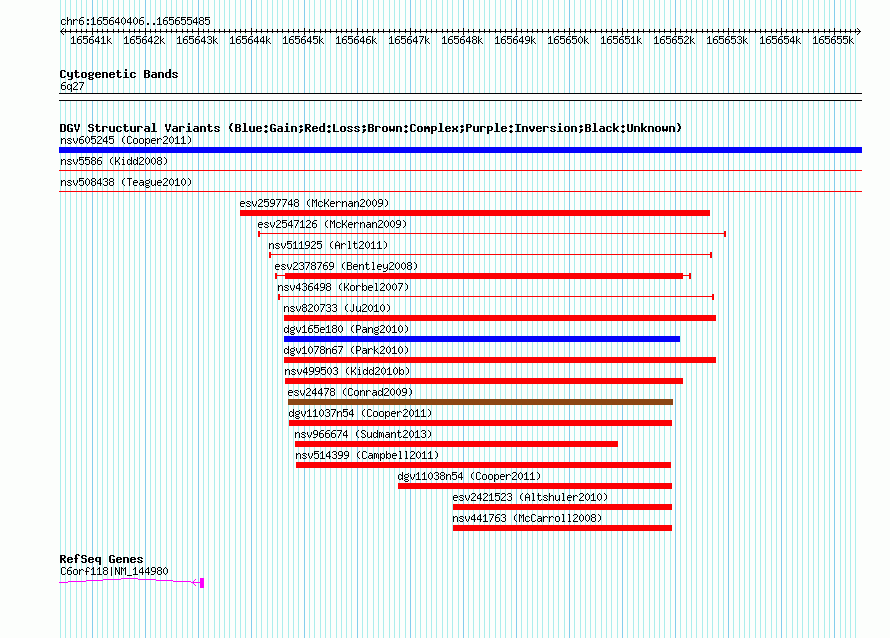The height and width of the screenshot is (638, 890).
Task: Click the dgv11037n54 (Cooper2011) red bar
Action: 480,423
